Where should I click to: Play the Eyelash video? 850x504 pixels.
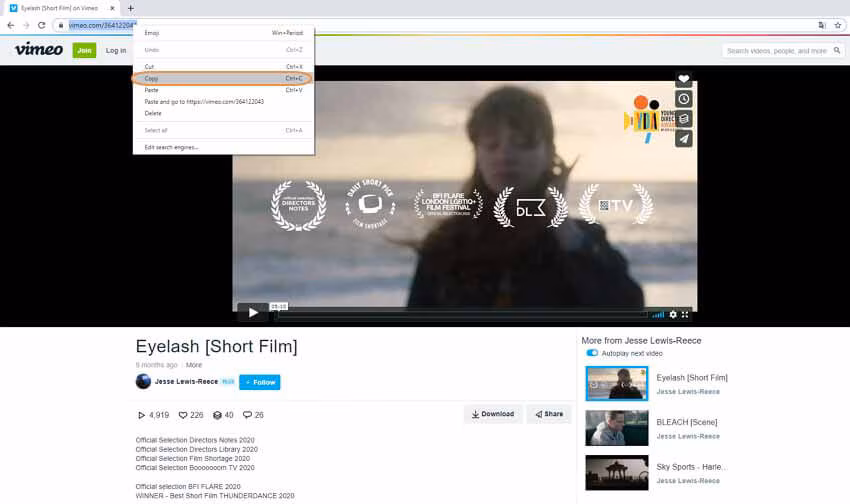253,313
